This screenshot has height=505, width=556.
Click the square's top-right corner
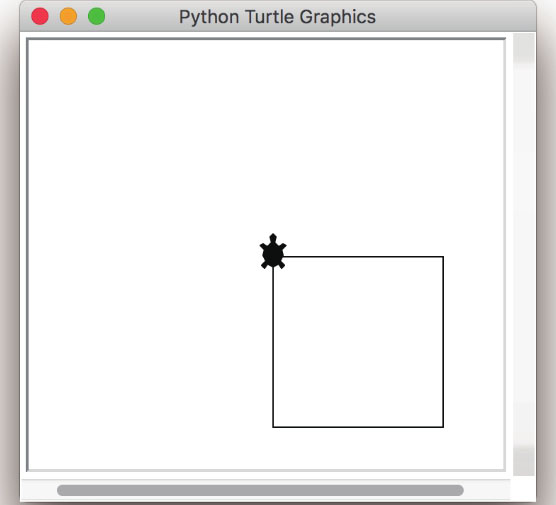pos(443,256)
